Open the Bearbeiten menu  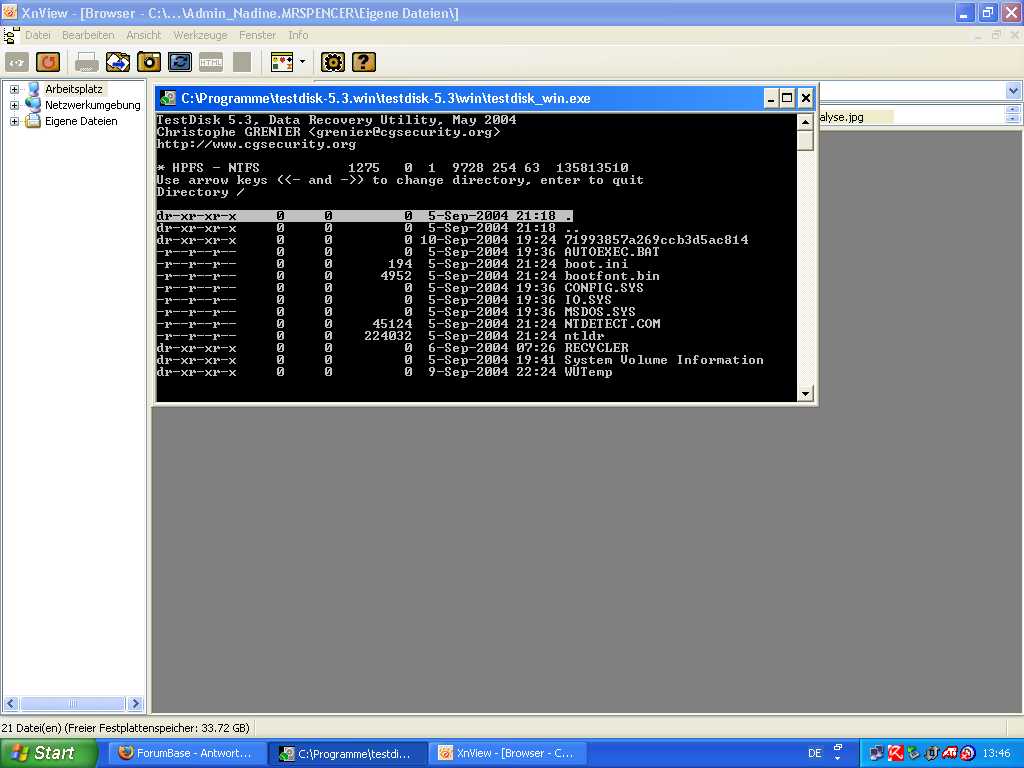88,35
